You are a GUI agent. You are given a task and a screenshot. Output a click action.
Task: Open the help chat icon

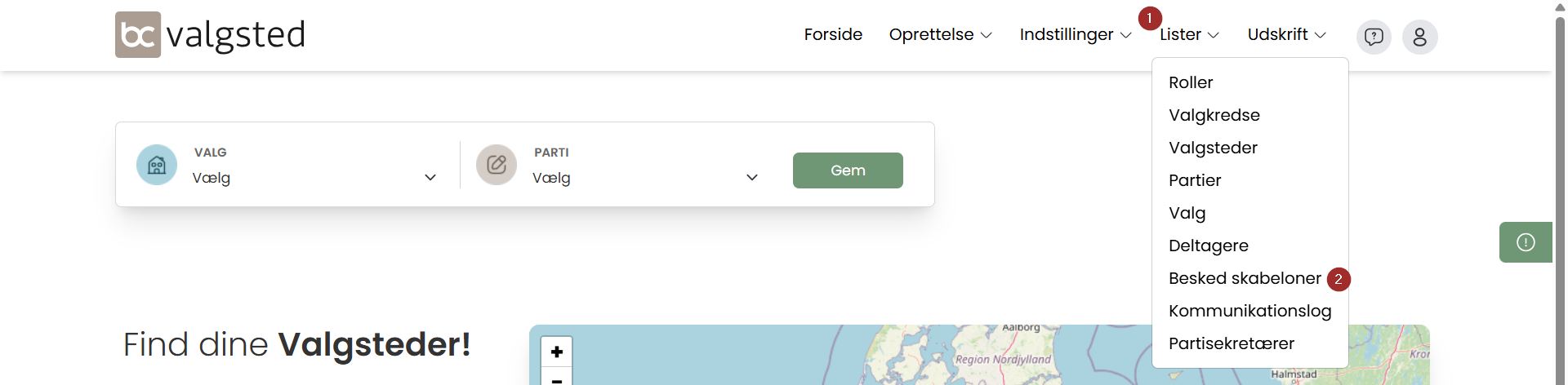tap(1374, 37)
